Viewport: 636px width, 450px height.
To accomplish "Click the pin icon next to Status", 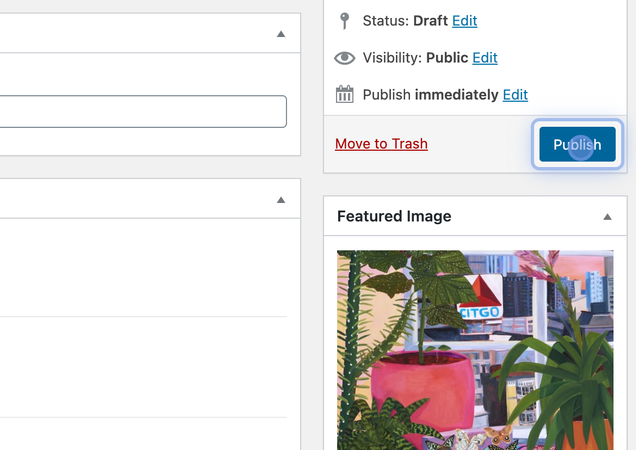I will pos(344,21).
